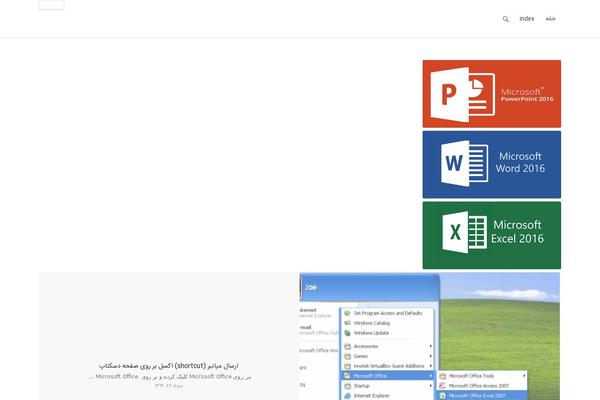Screen dimensions: 600x400
Task: Open article titled ارسال میانبر (shortcut) اکسل
Action: tap(169, 366)
